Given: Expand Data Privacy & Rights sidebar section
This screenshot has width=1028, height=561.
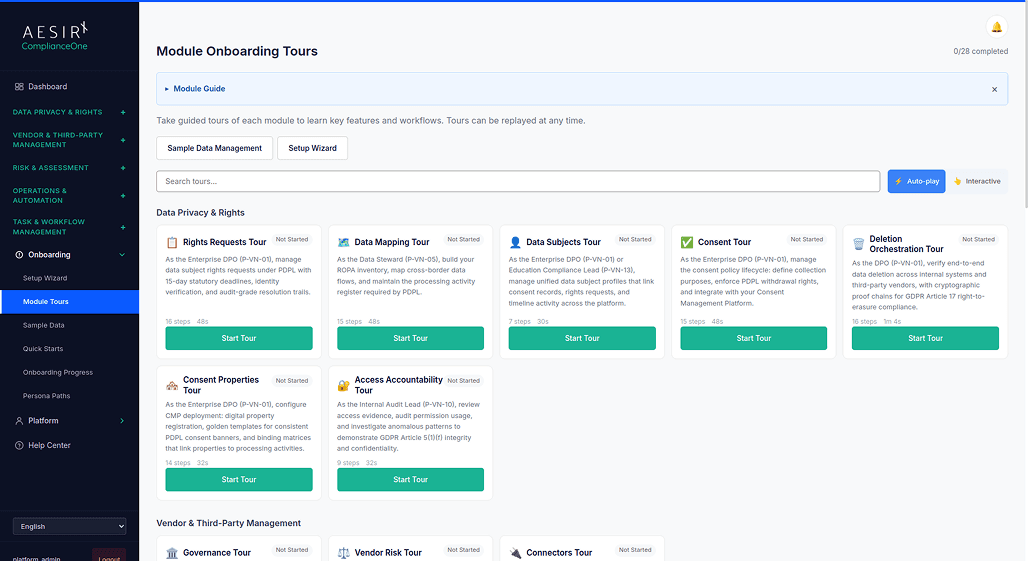Looking at the screenshot, I should pyautogui.click(x=123, y=112).
